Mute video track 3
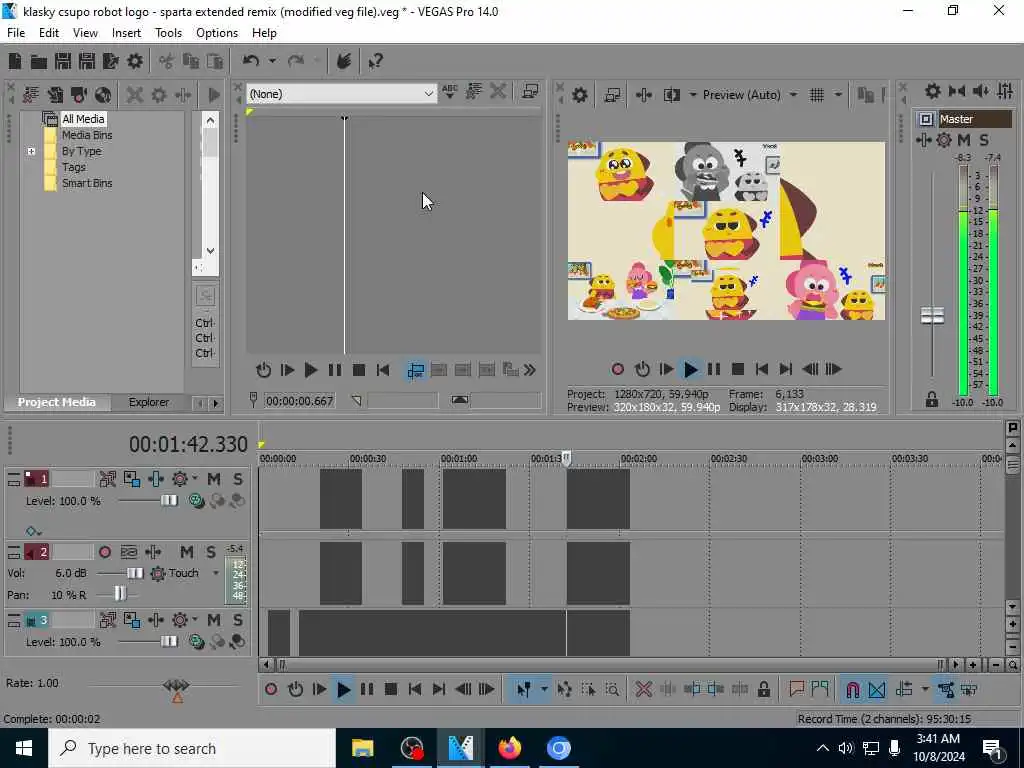Image resolution: width=1024 pixels, height=768 pixels. click(x=214, y=620)
